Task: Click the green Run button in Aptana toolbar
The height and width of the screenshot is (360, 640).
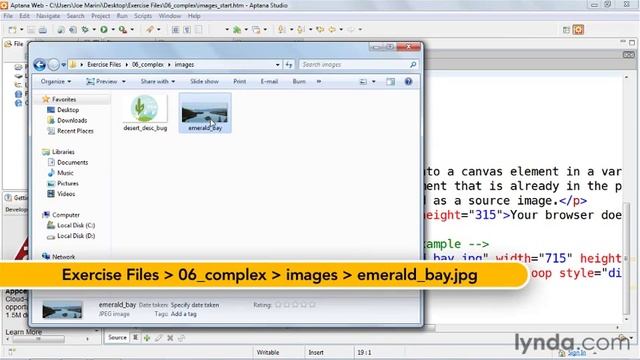Action: [x=104, y=29]
